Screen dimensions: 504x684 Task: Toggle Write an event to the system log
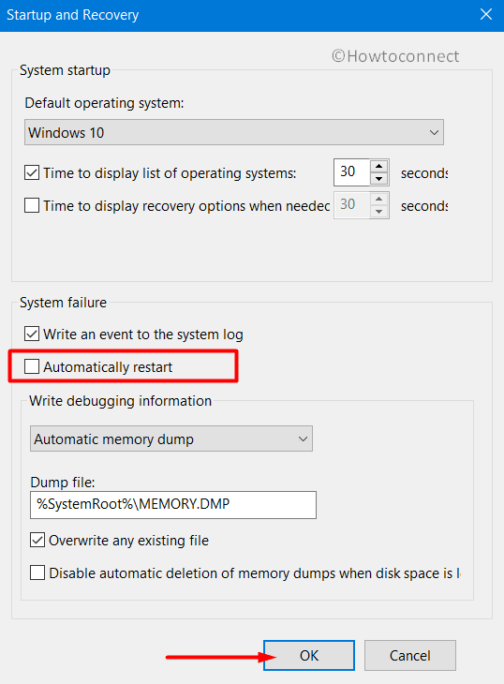[x=32, y=334]
